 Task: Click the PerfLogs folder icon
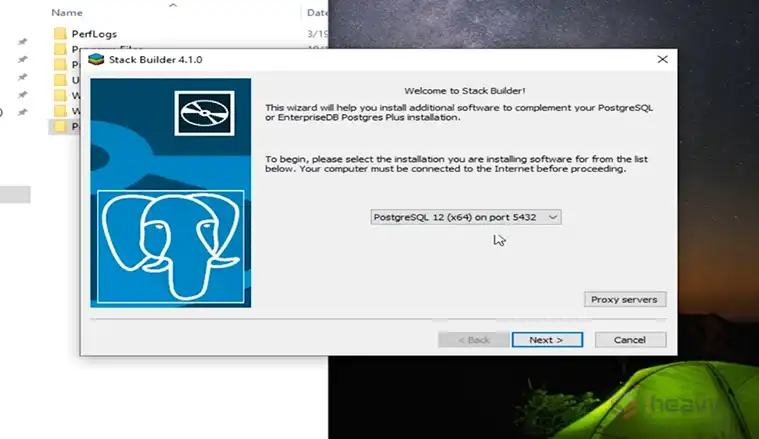[61, 33]
